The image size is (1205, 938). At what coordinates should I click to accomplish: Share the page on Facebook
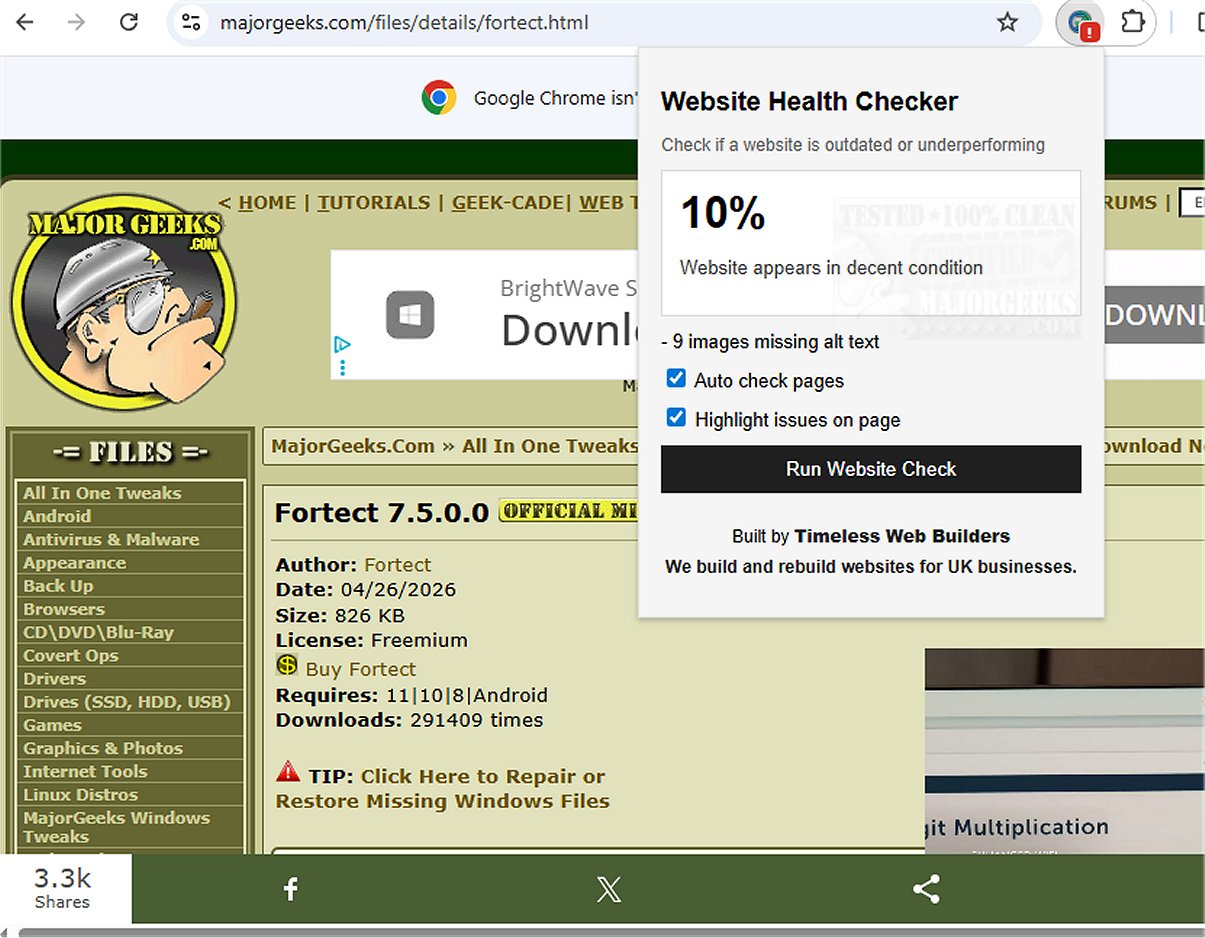pos(290,889)
